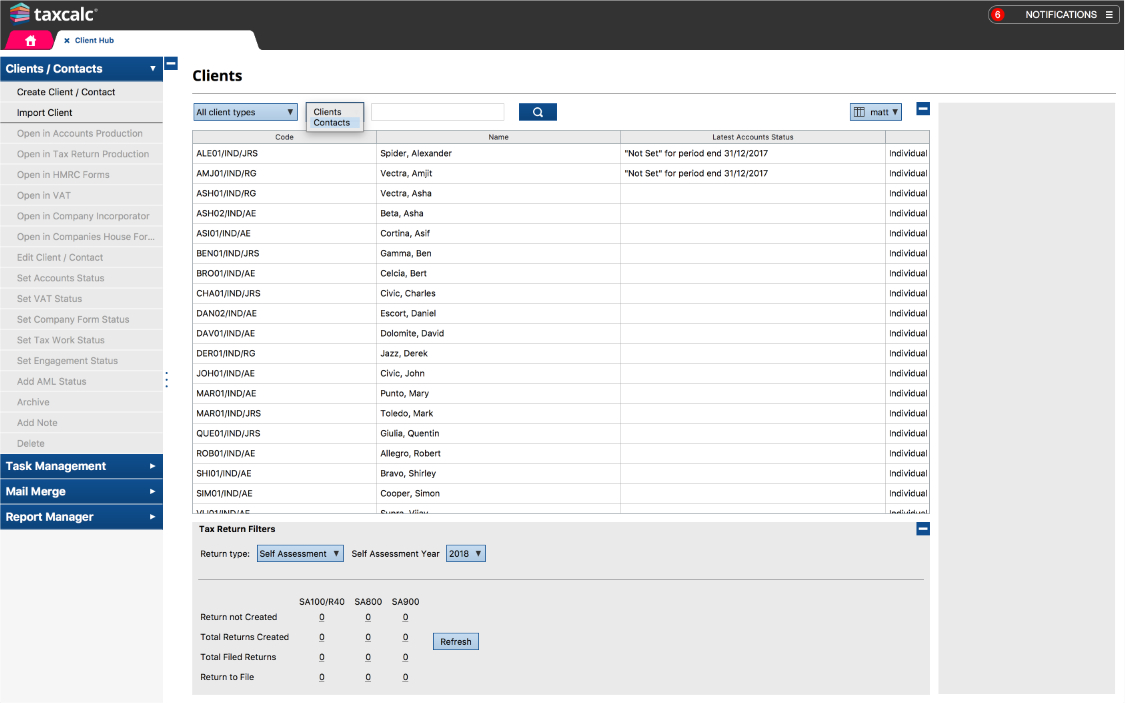Click the Refresh button
The image size is (1126, 704).
455,641
